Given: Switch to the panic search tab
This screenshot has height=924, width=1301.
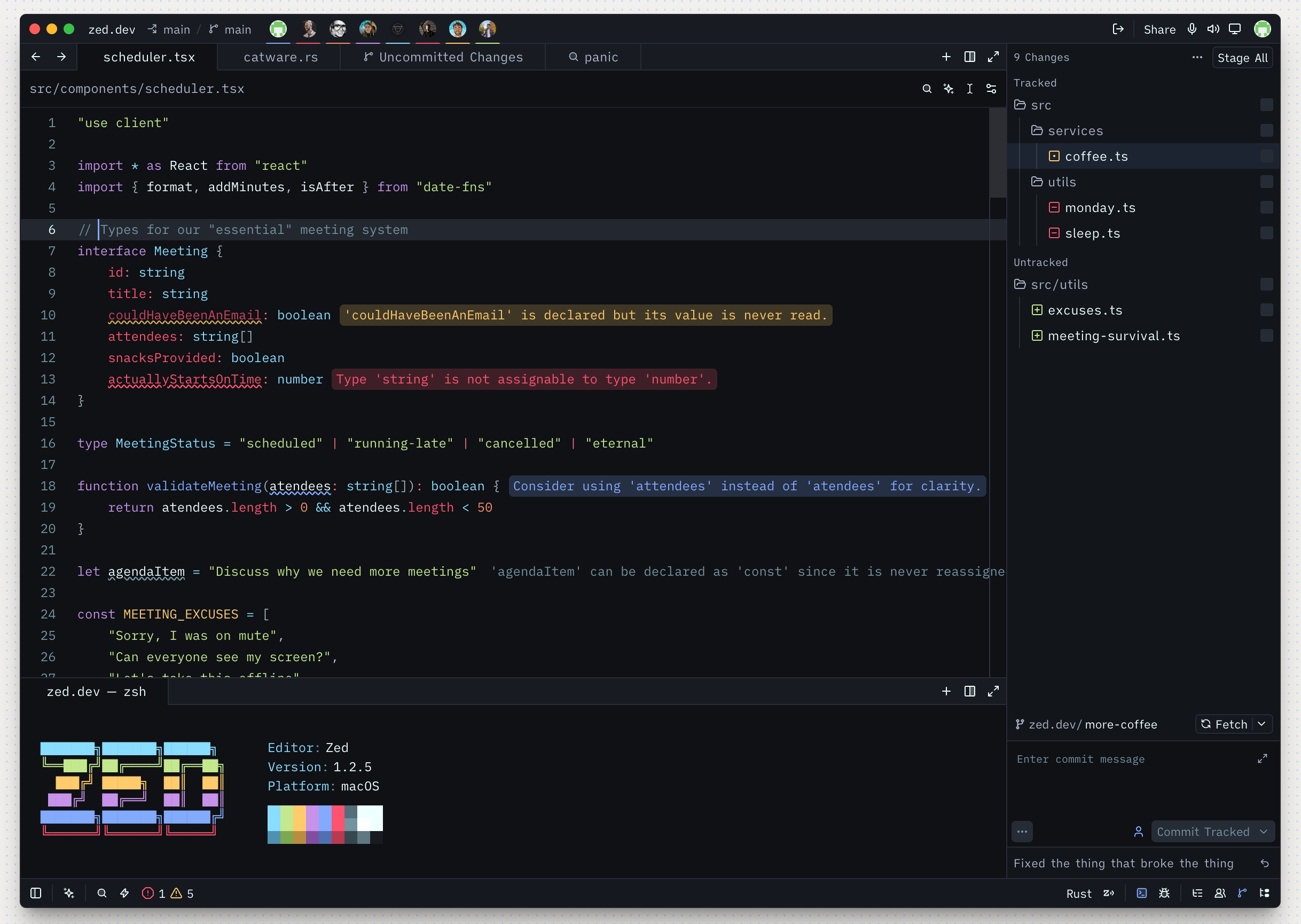Looking at the screenshot, I should click(x=593, y=57).
